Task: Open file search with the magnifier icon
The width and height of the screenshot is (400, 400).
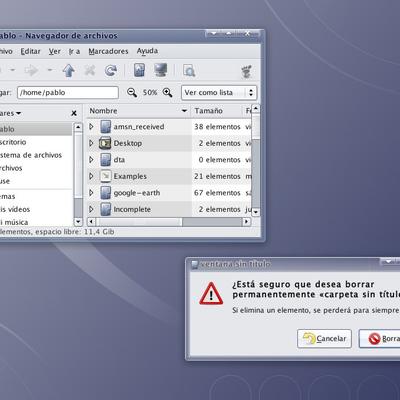Action: click(x=189, y=71)
